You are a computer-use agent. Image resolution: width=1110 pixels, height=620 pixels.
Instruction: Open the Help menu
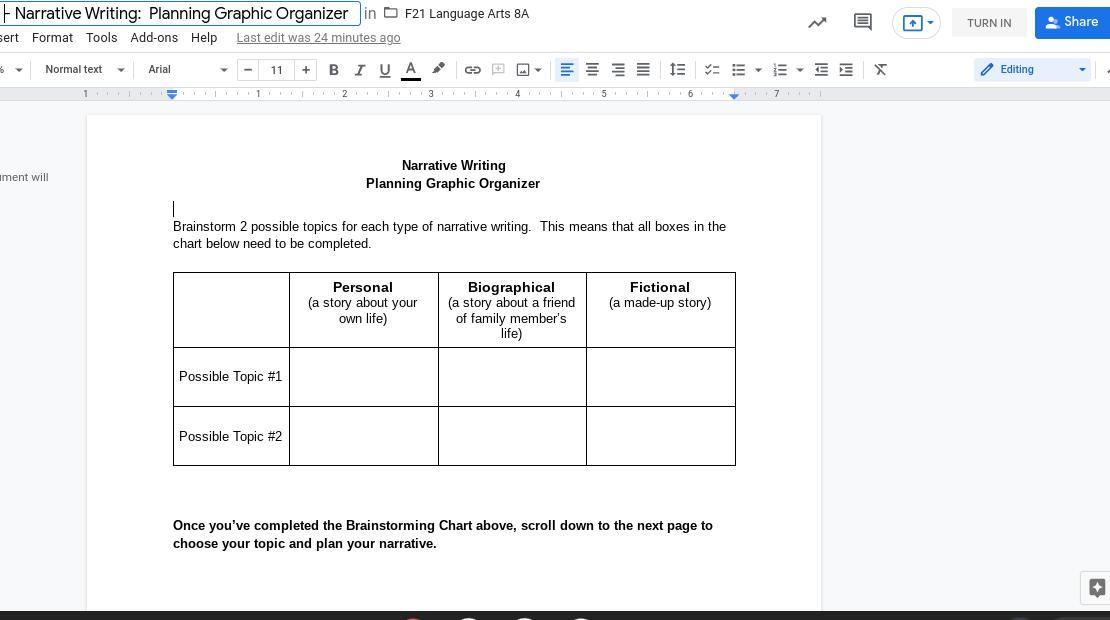pos(204,38)
